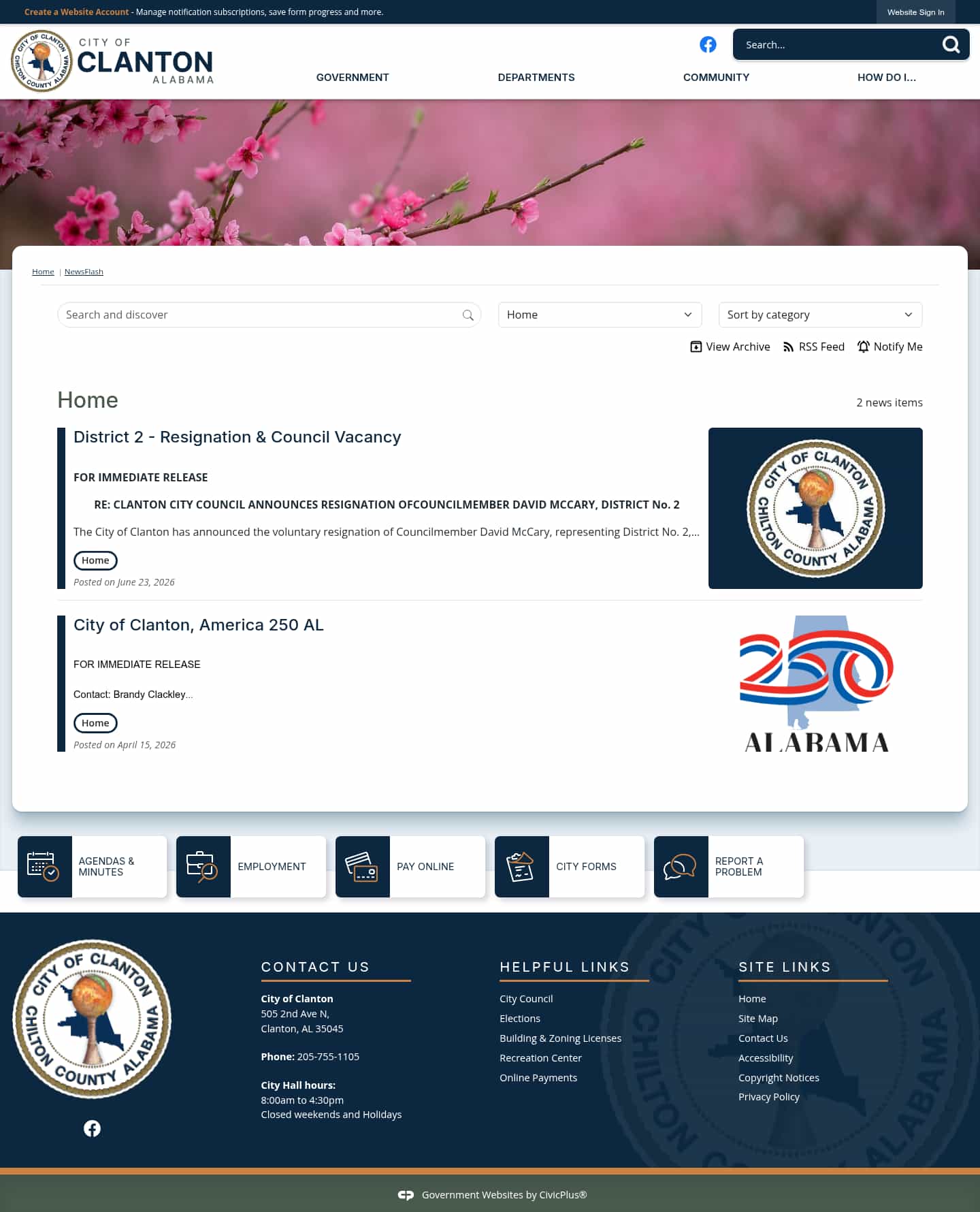The height and width of the screenshot is (1212, 980).
Task: Click the Home tag under America 250 article
Action: pyautogui.click(x=95, y=723)
